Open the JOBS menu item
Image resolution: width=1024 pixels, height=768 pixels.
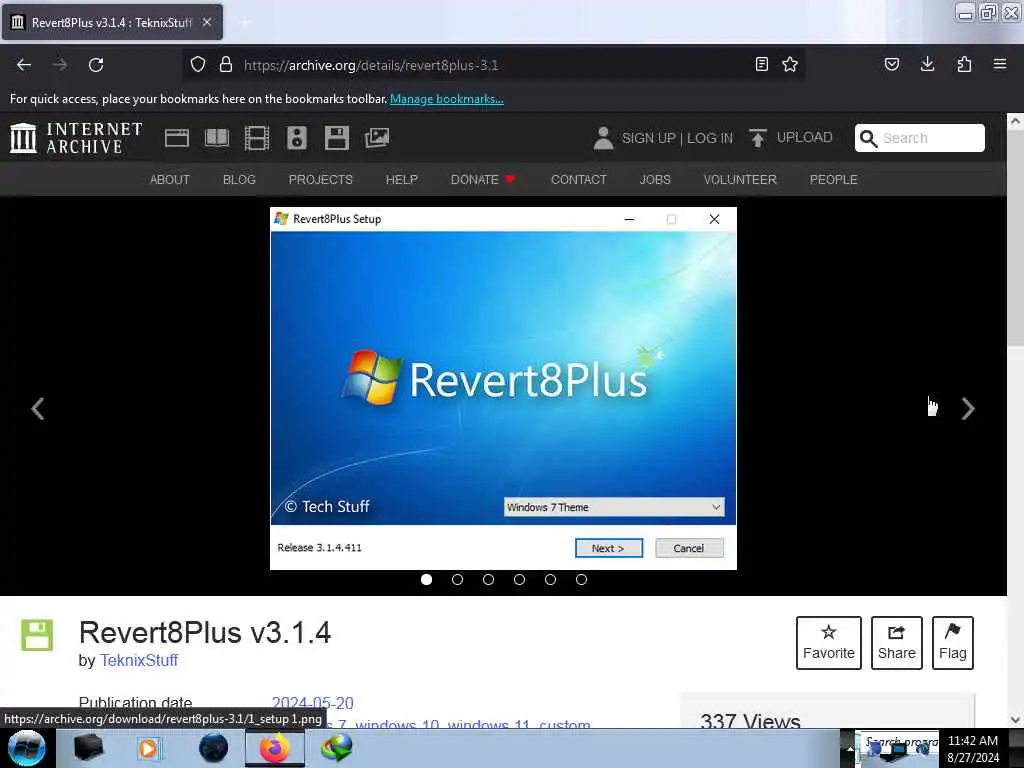[655, 180]
